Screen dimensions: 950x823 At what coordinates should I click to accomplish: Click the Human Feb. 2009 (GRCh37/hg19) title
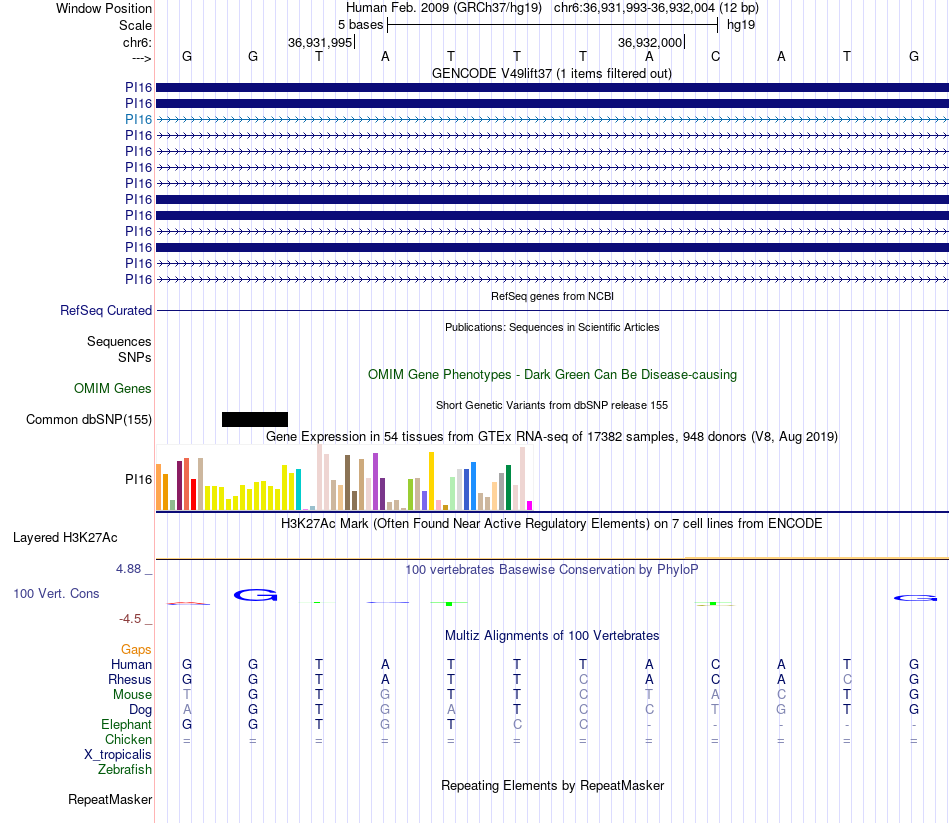[443, 8]
